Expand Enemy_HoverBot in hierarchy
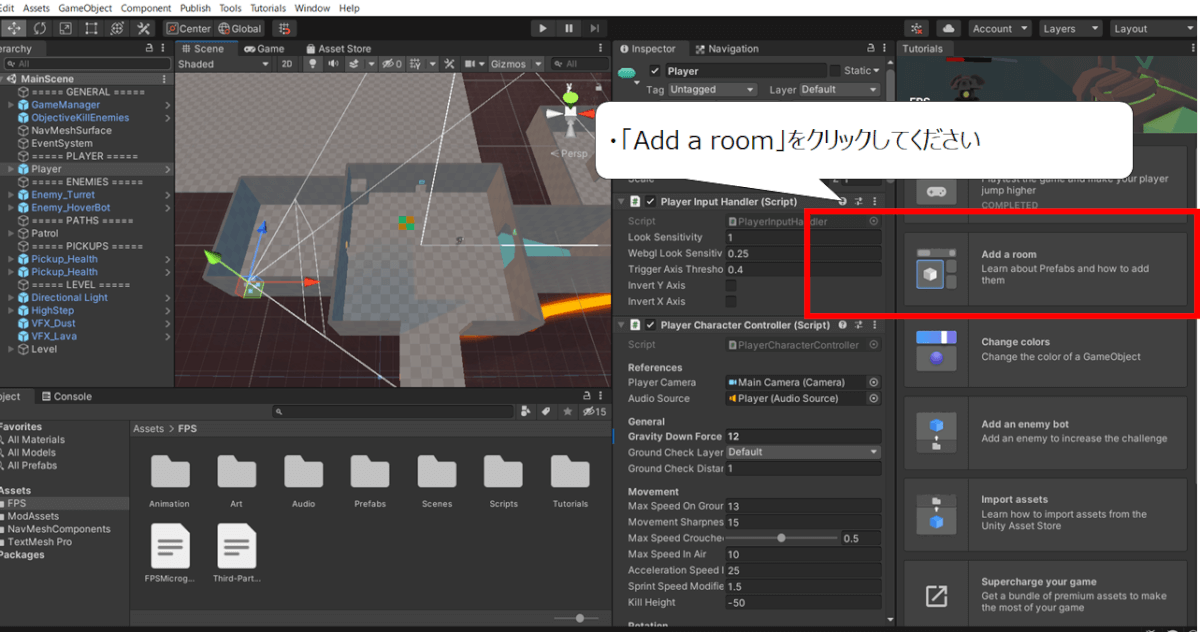Viewport: 1200px width, 632px height. 10,208
